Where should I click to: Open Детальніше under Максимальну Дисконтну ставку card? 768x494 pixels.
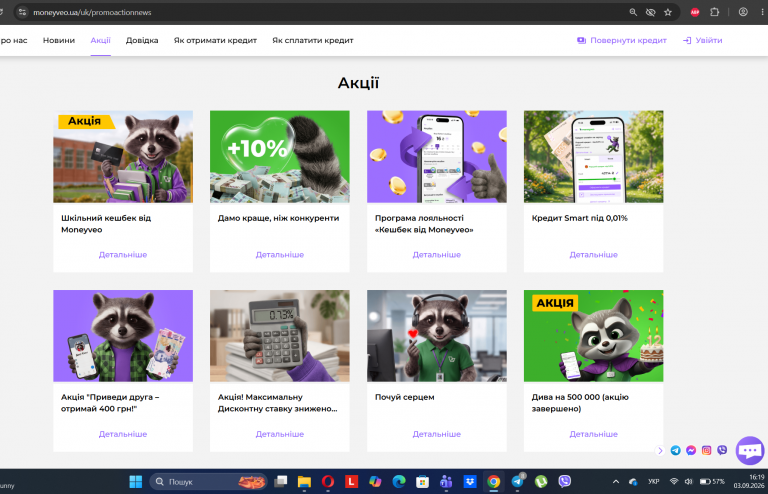pyautogui.click(x=280, y=434)
